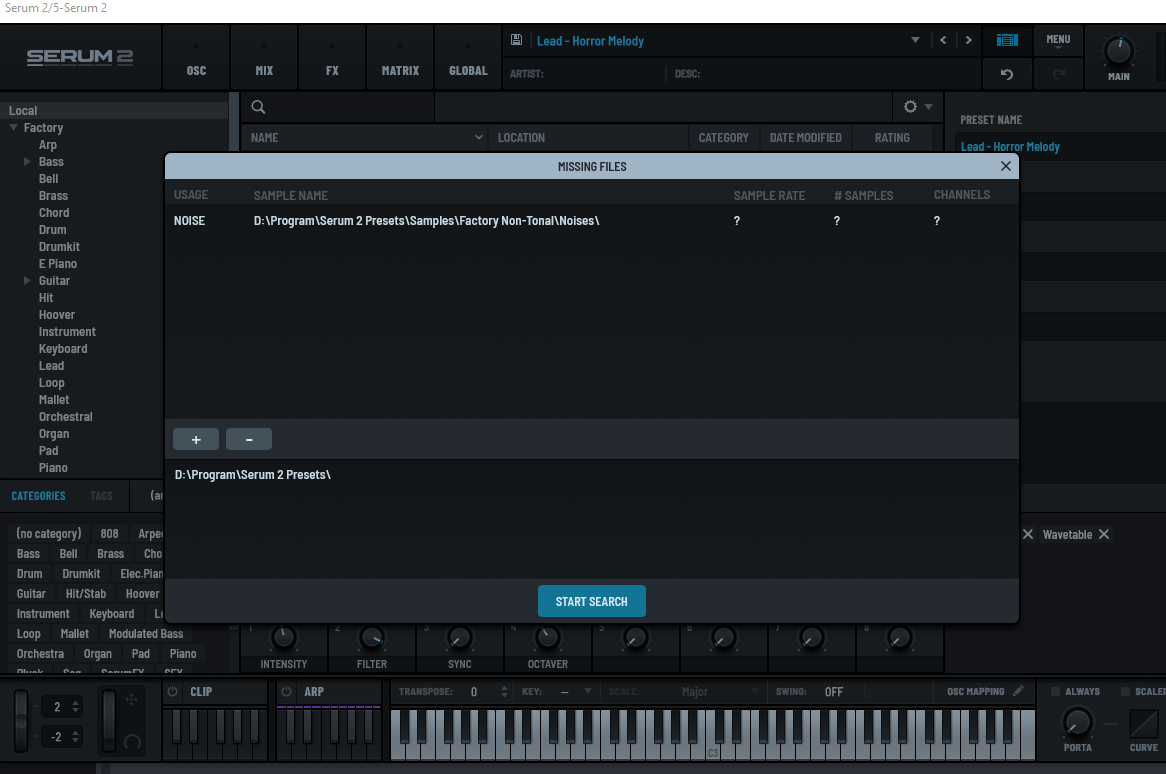Add a search path with plus button
1166x774 pixels.
click(x=196, y=439)
